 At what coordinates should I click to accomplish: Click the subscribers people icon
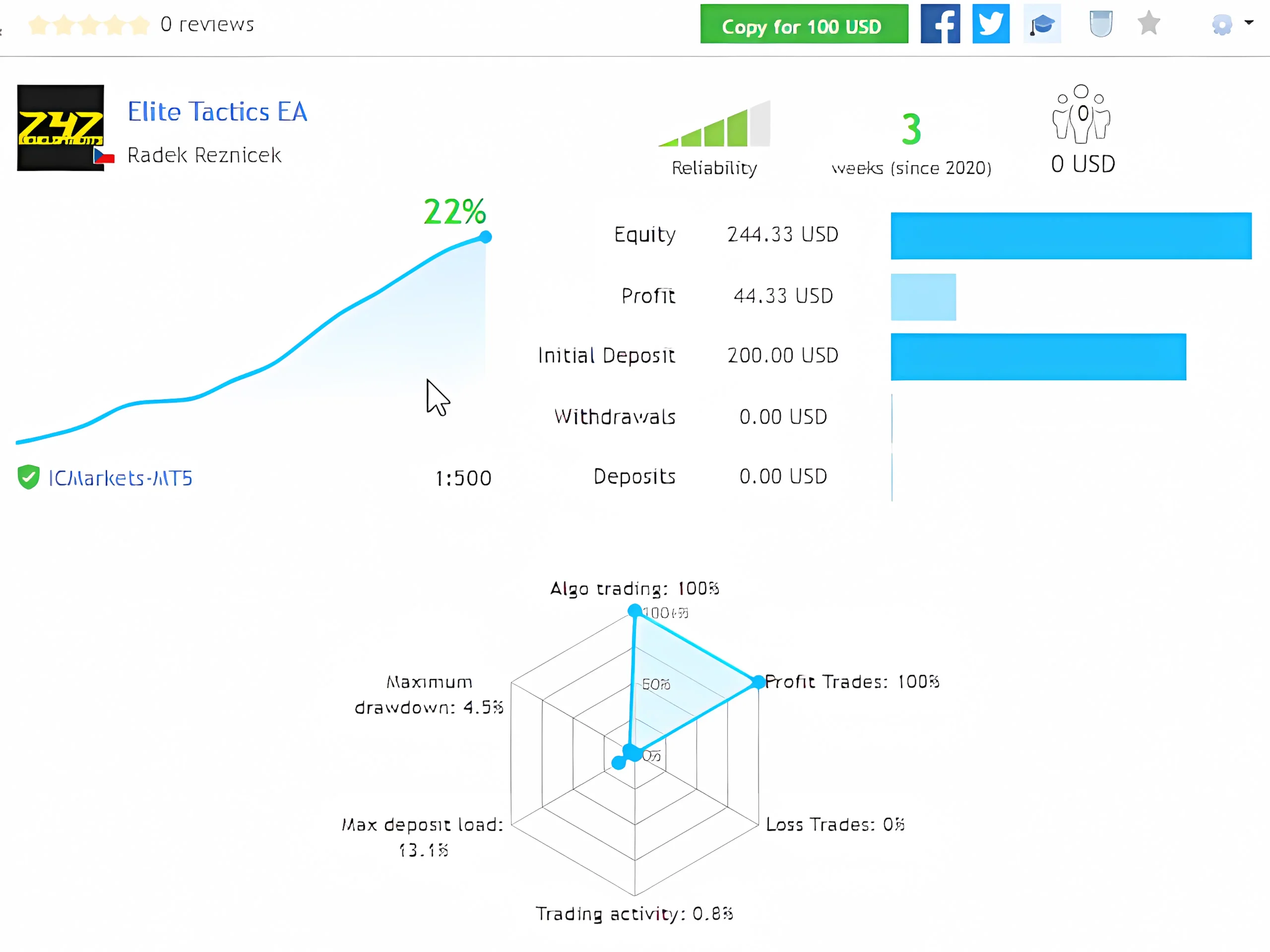click(1080, 114)
